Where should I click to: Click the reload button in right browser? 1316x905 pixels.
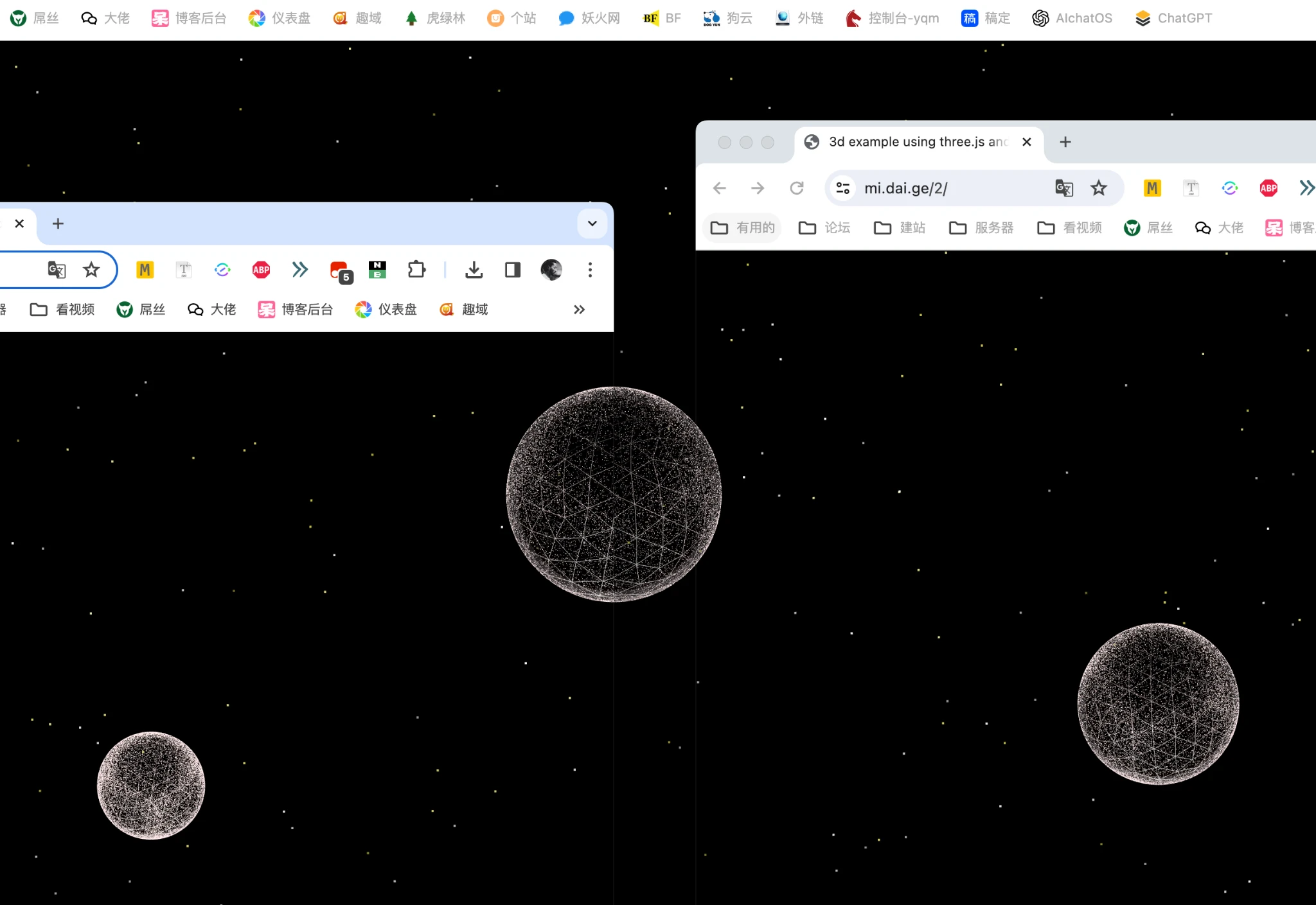(x=797, y=188)
